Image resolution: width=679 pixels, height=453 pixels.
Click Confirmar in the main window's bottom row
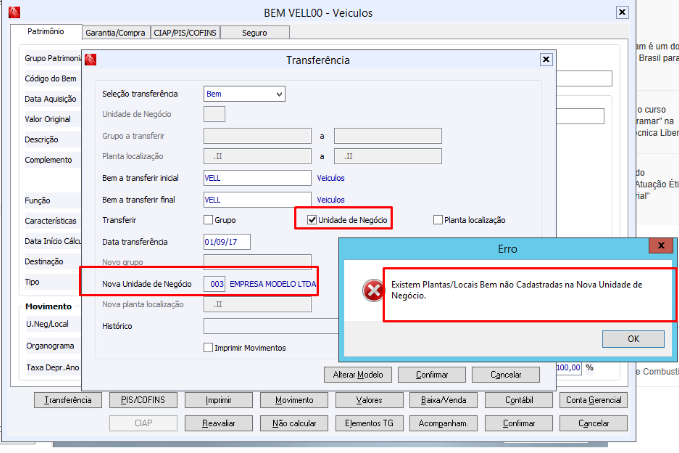pyautogui.click(x=519, y=423)
